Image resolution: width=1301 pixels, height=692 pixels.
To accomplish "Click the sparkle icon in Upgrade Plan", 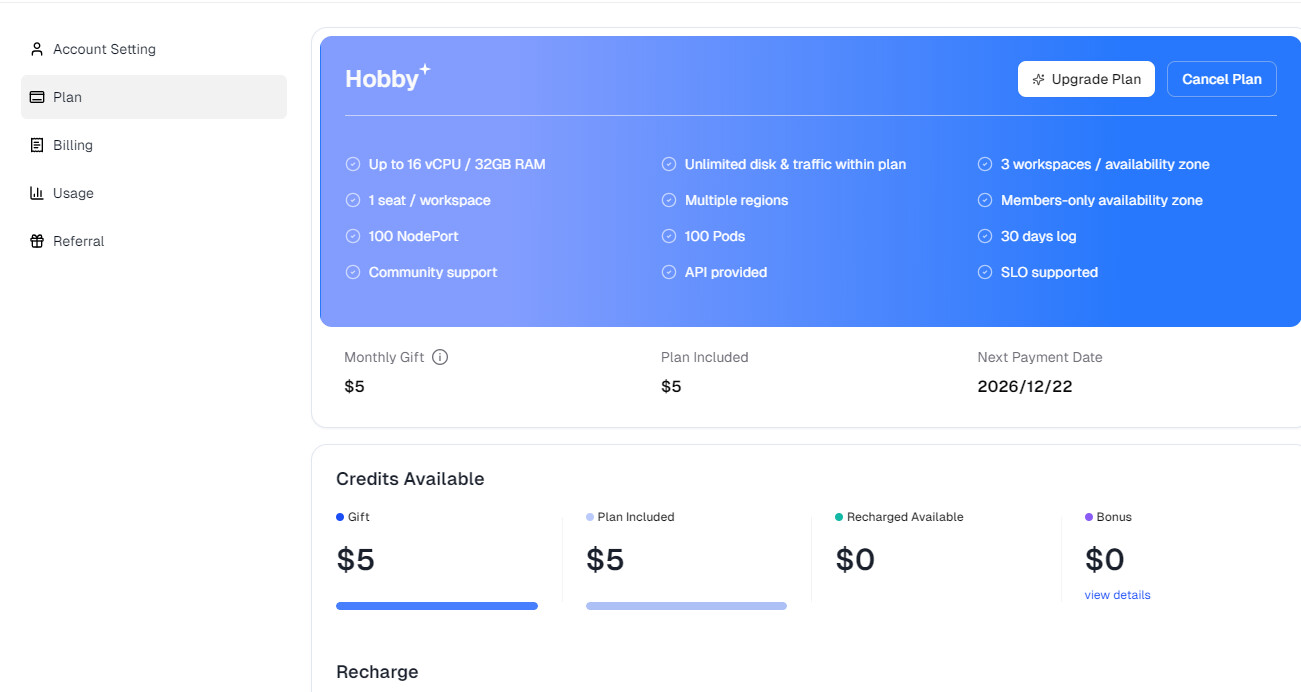I will coord(1039,79).
